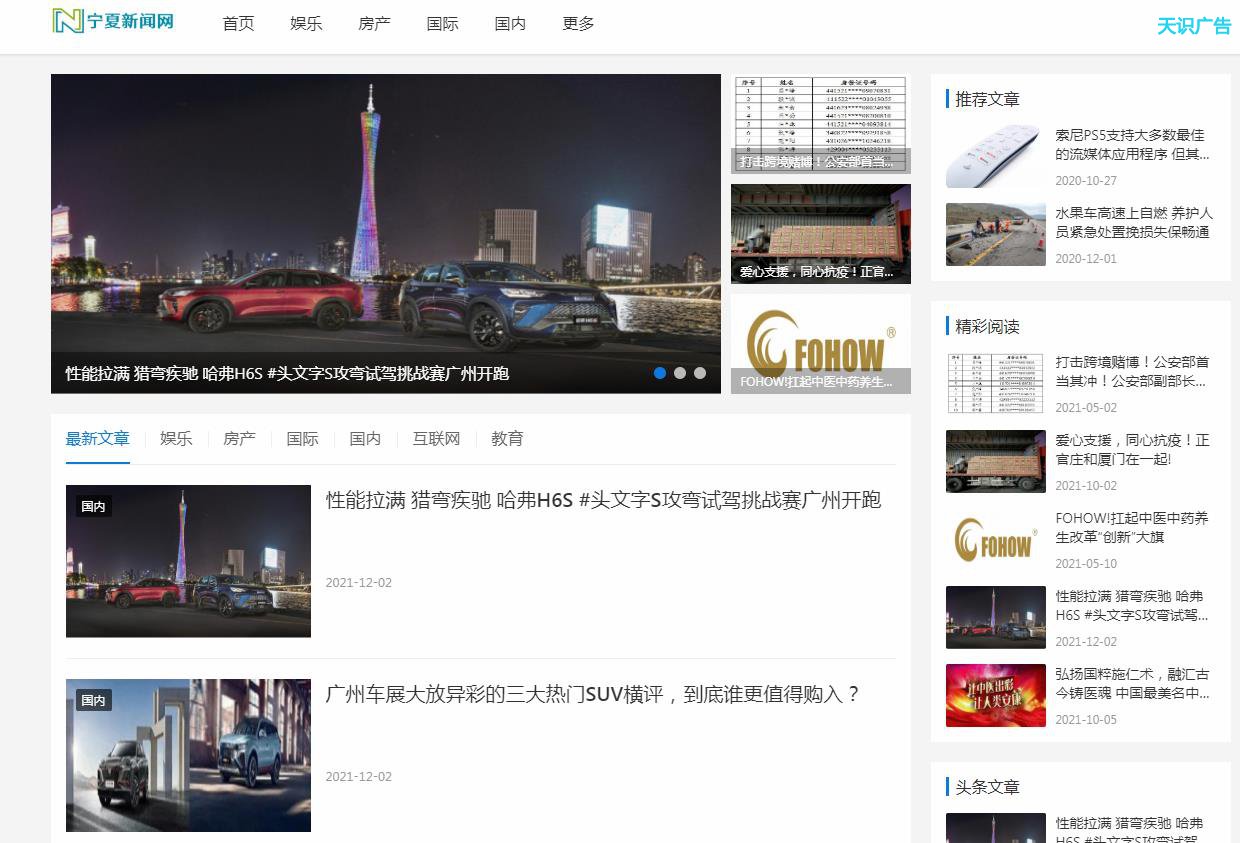Open 性能拉满 猎弯疾驰 link in 精彩阅读
The image size is (1240, 843).
(1132, 605)
